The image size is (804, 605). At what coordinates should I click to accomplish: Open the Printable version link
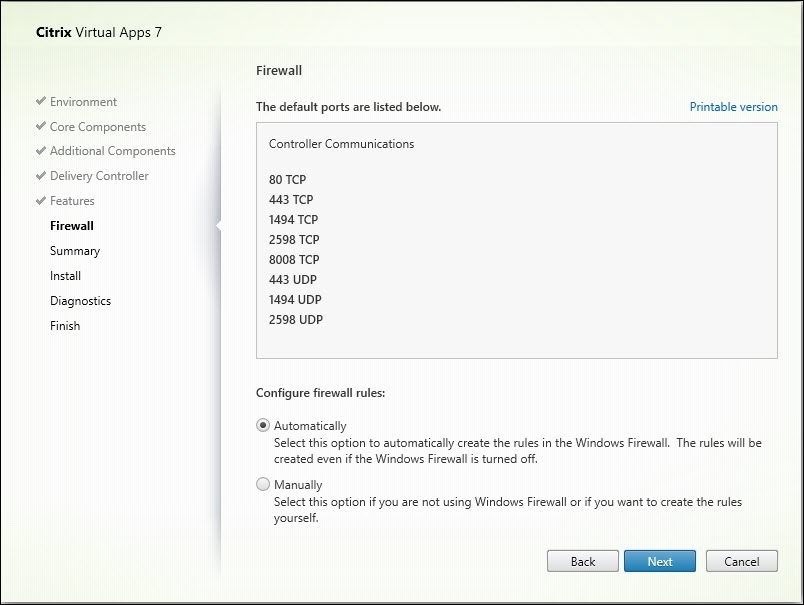(x=733, y=107)
